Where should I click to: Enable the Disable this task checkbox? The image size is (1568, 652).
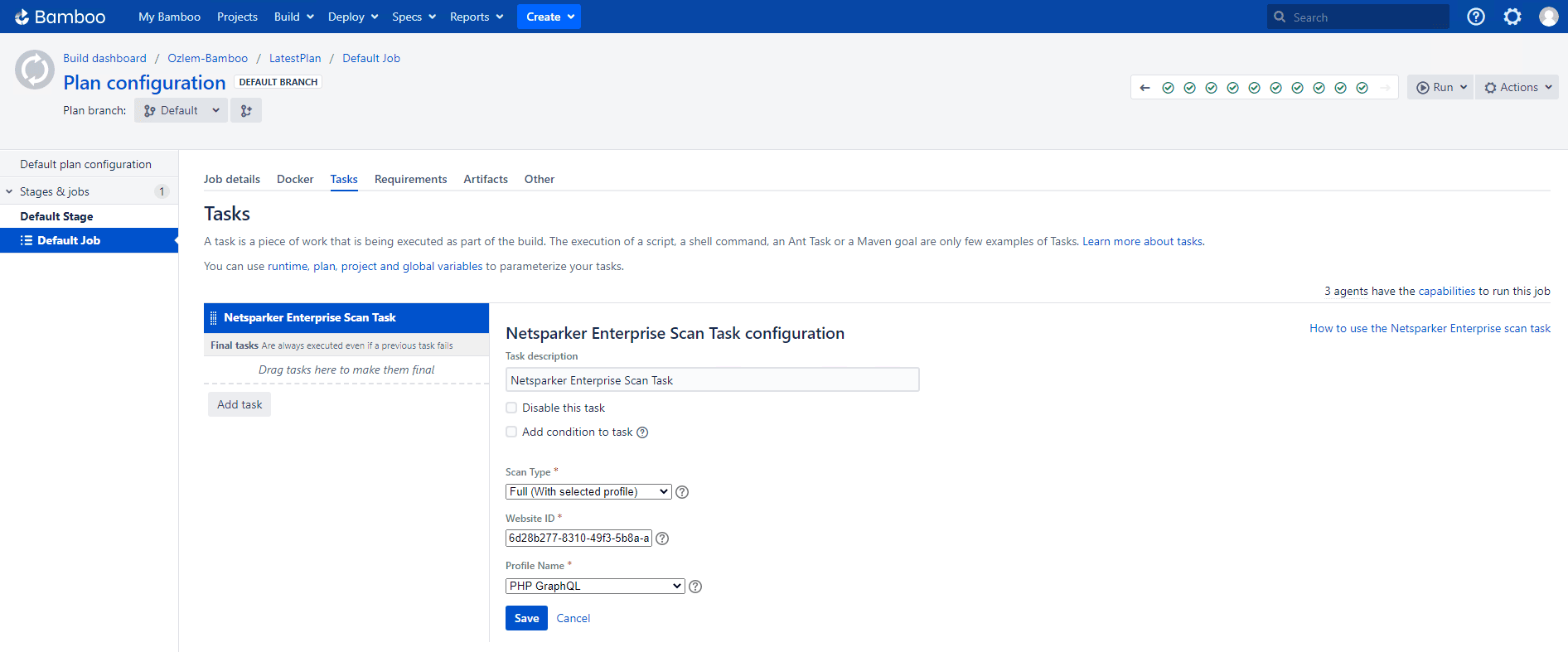click(511, 408)
